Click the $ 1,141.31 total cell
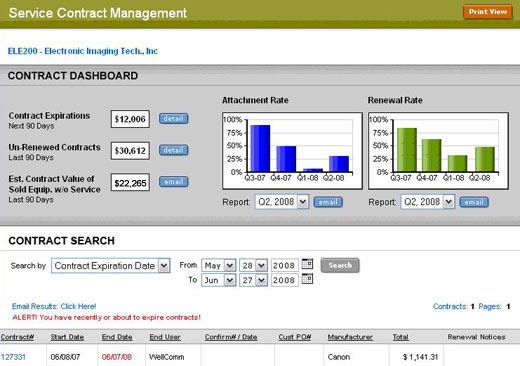The image size is (520, 366). point(420,357)
